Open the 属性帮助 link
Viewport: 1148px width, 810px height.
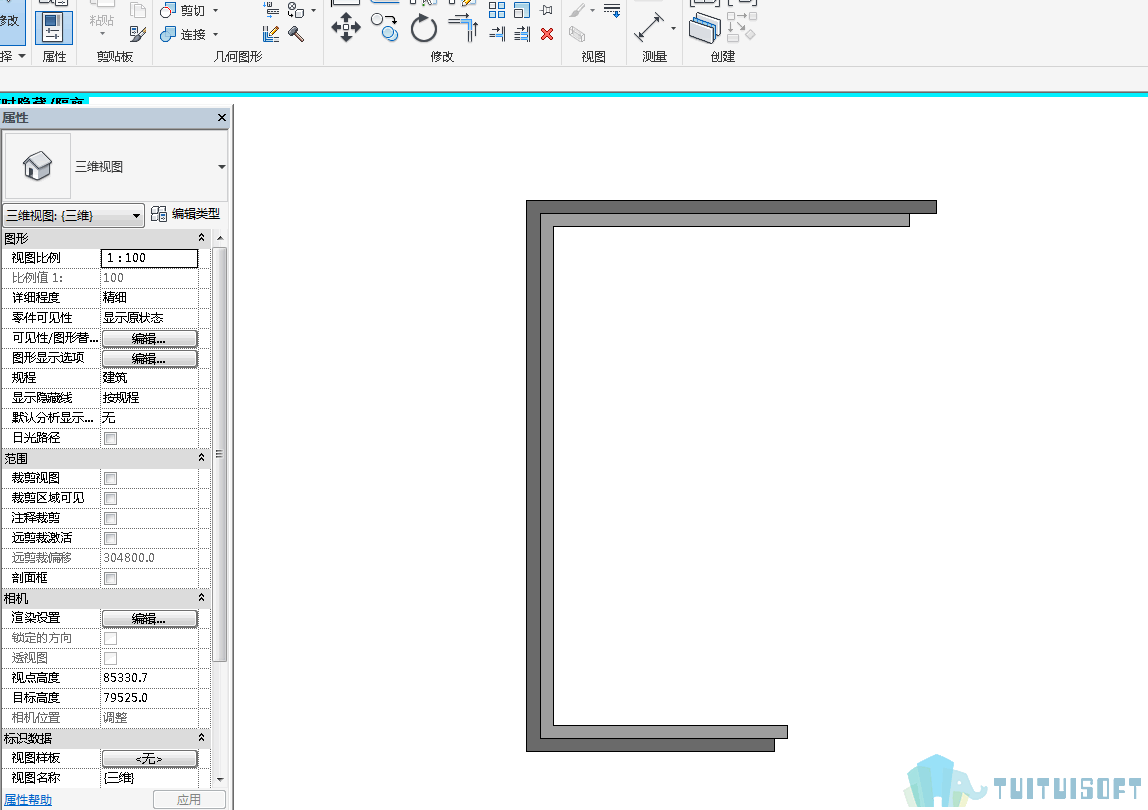[29, 800]
